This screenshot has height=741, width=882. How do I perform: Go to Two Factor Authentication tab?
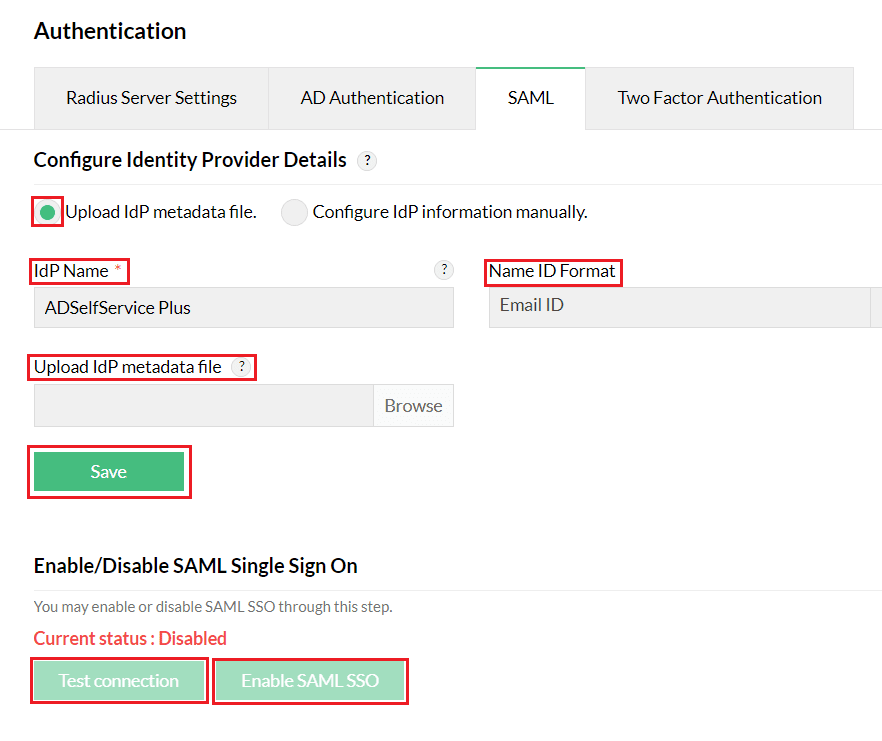click(x=719, y=98)
